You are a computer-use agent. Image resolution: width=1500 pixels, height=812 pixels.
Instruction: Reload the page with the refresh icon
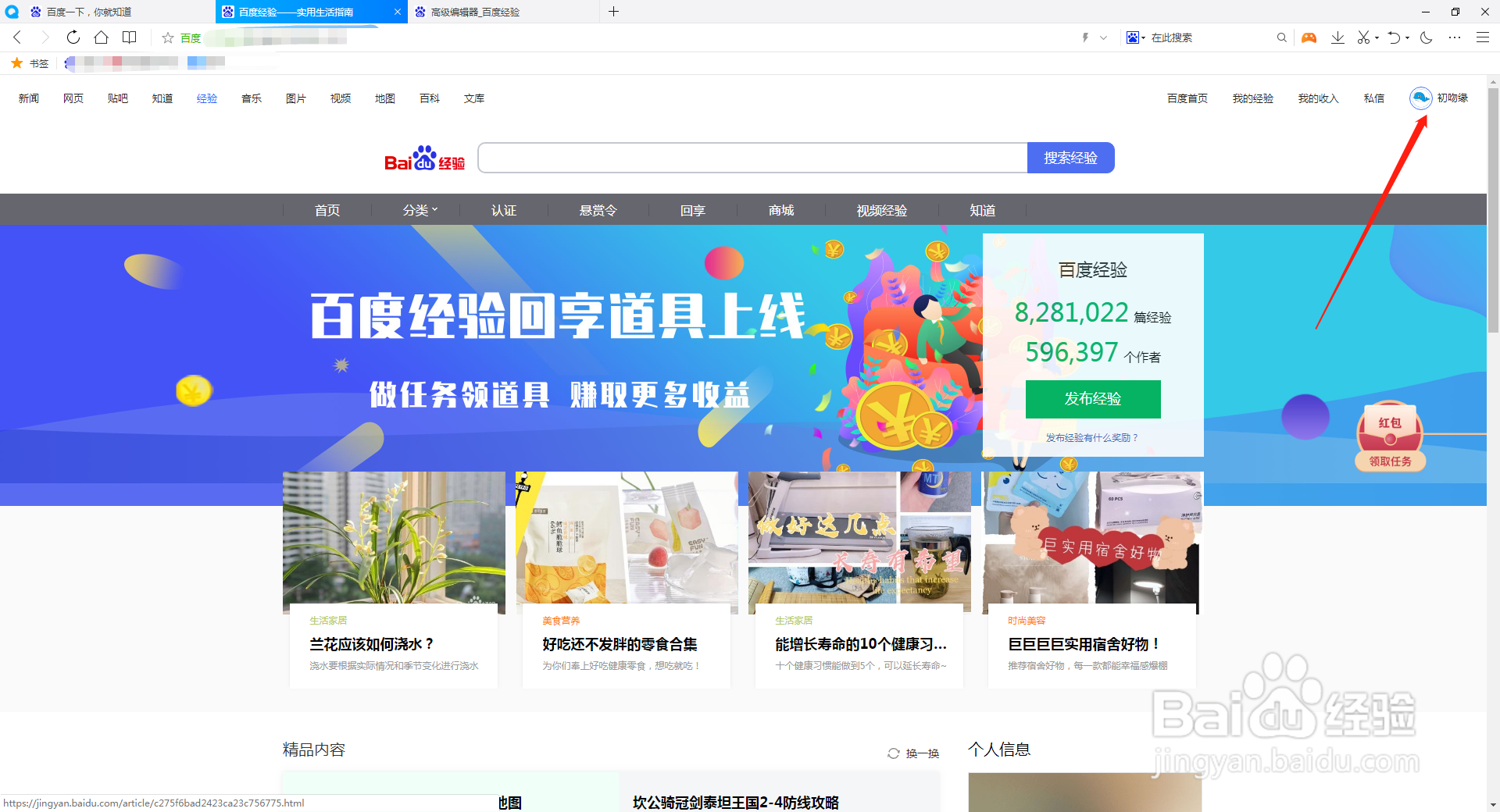pyautogui.click(x=73, y=37)
